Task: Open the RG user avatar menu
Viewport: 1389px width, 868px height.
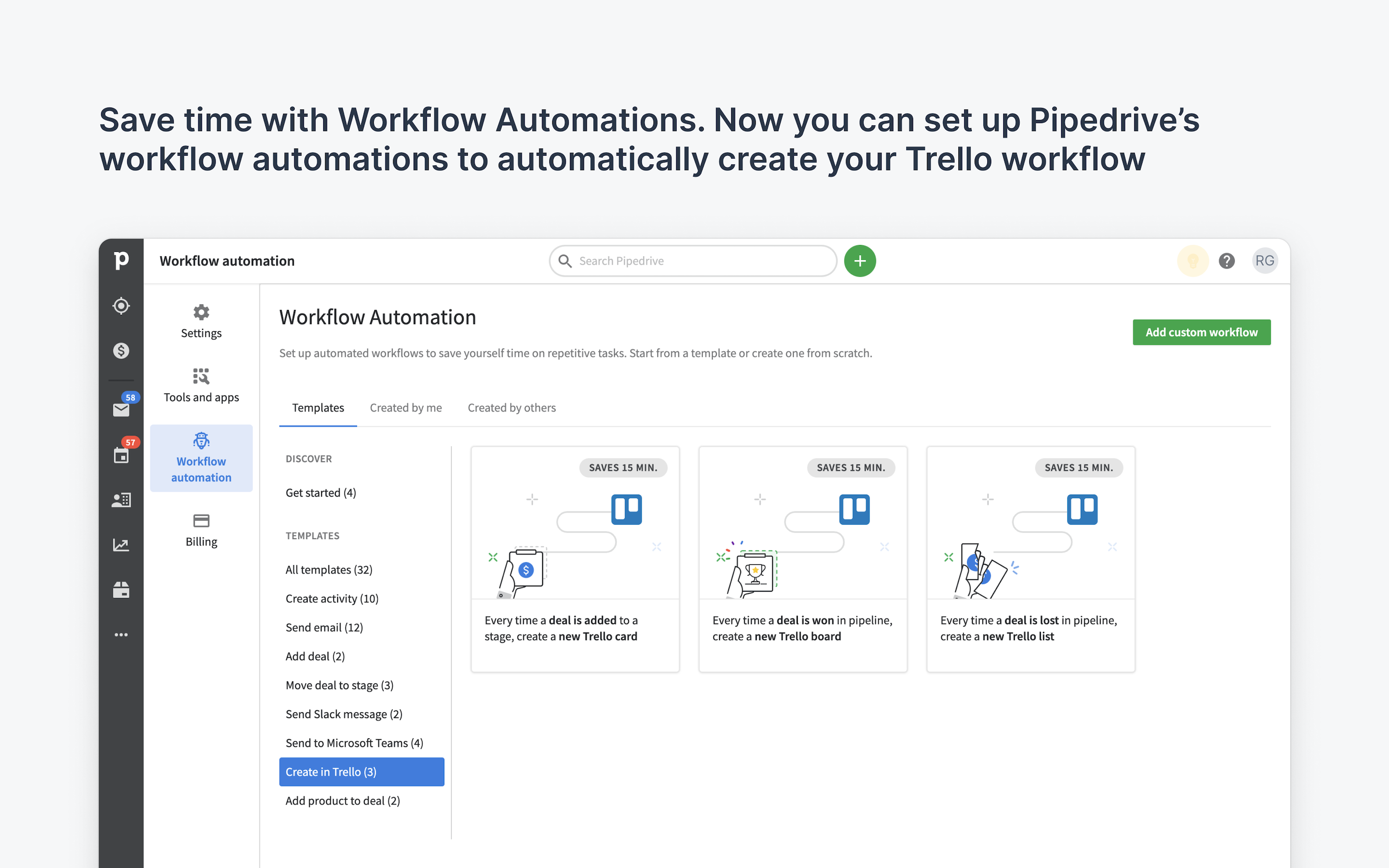Action: click(x=1264, y=261)
